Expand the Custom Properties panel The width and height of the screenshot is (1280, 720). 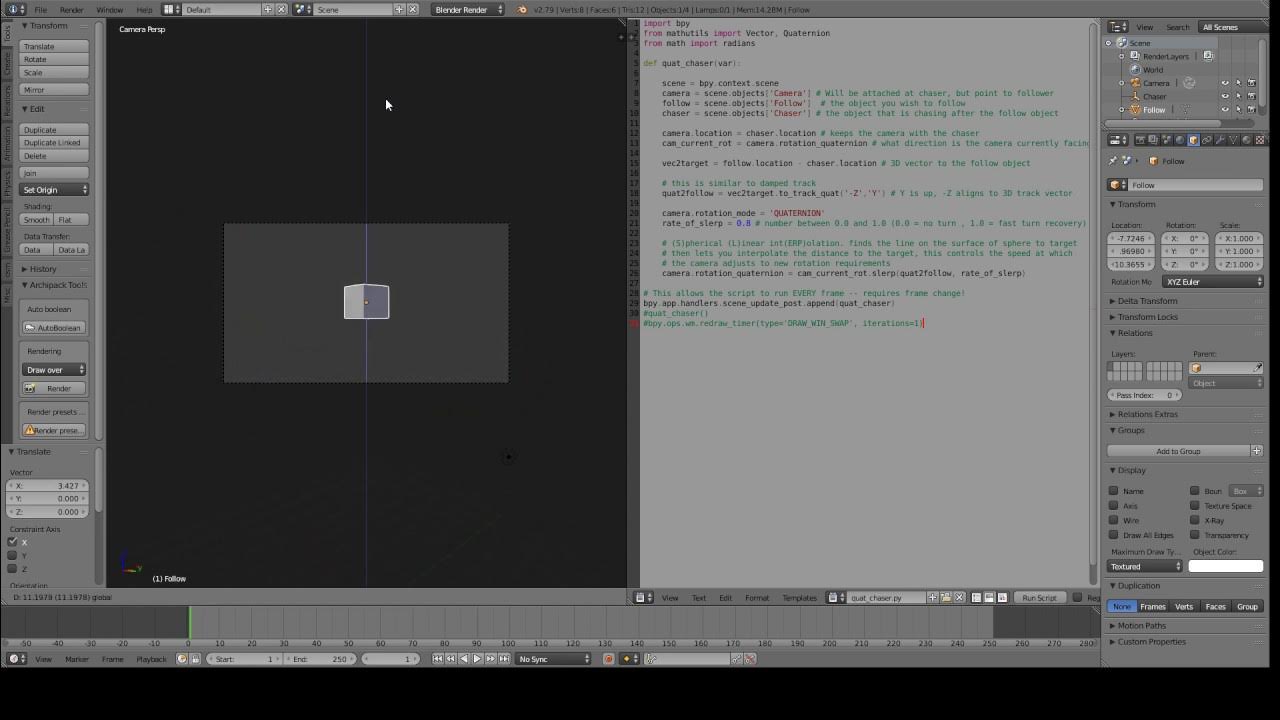click(x=1151, y=642)
